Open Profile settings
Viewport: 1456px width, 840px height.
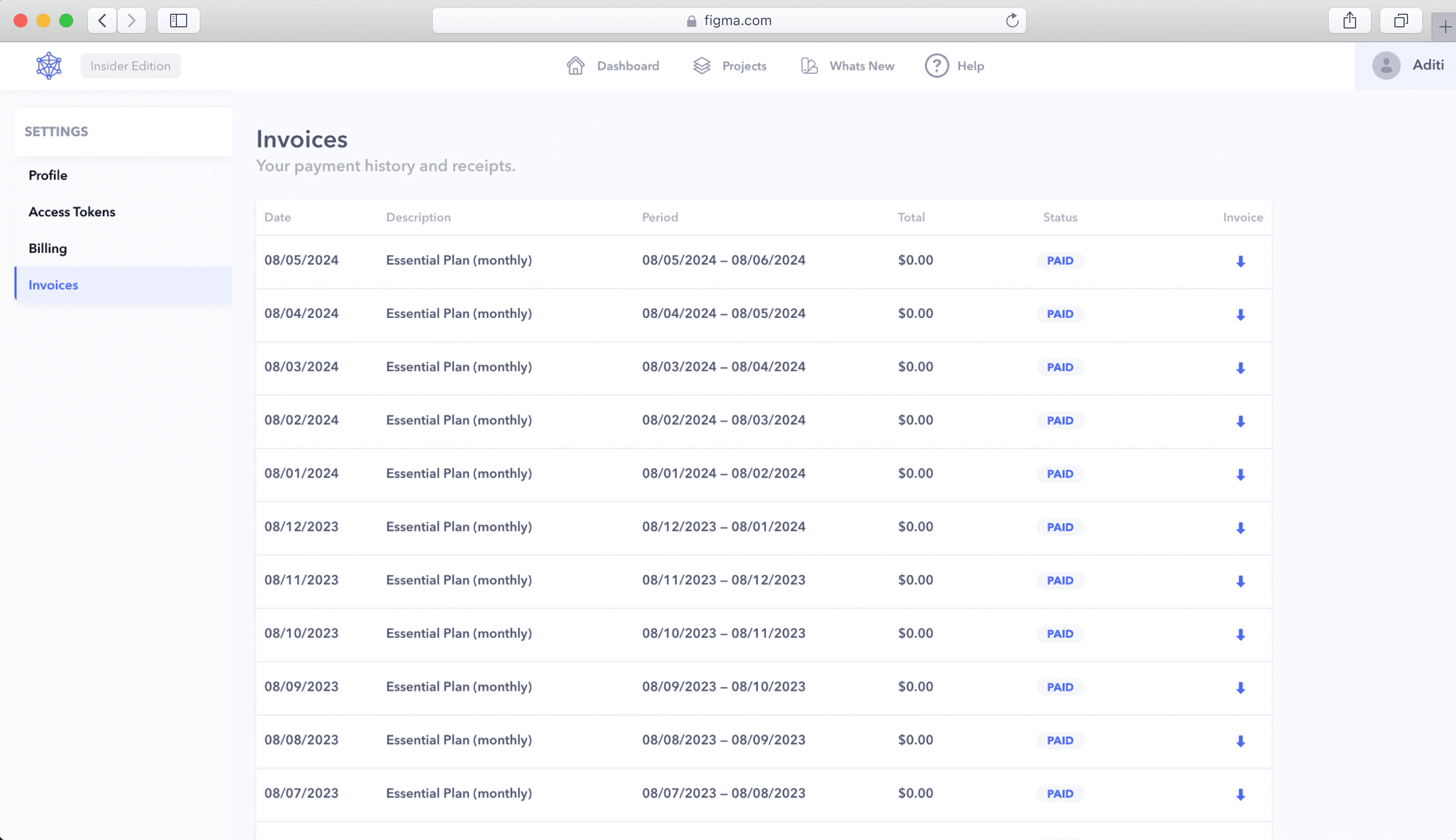pyautogui.click(x=48, y=175)
